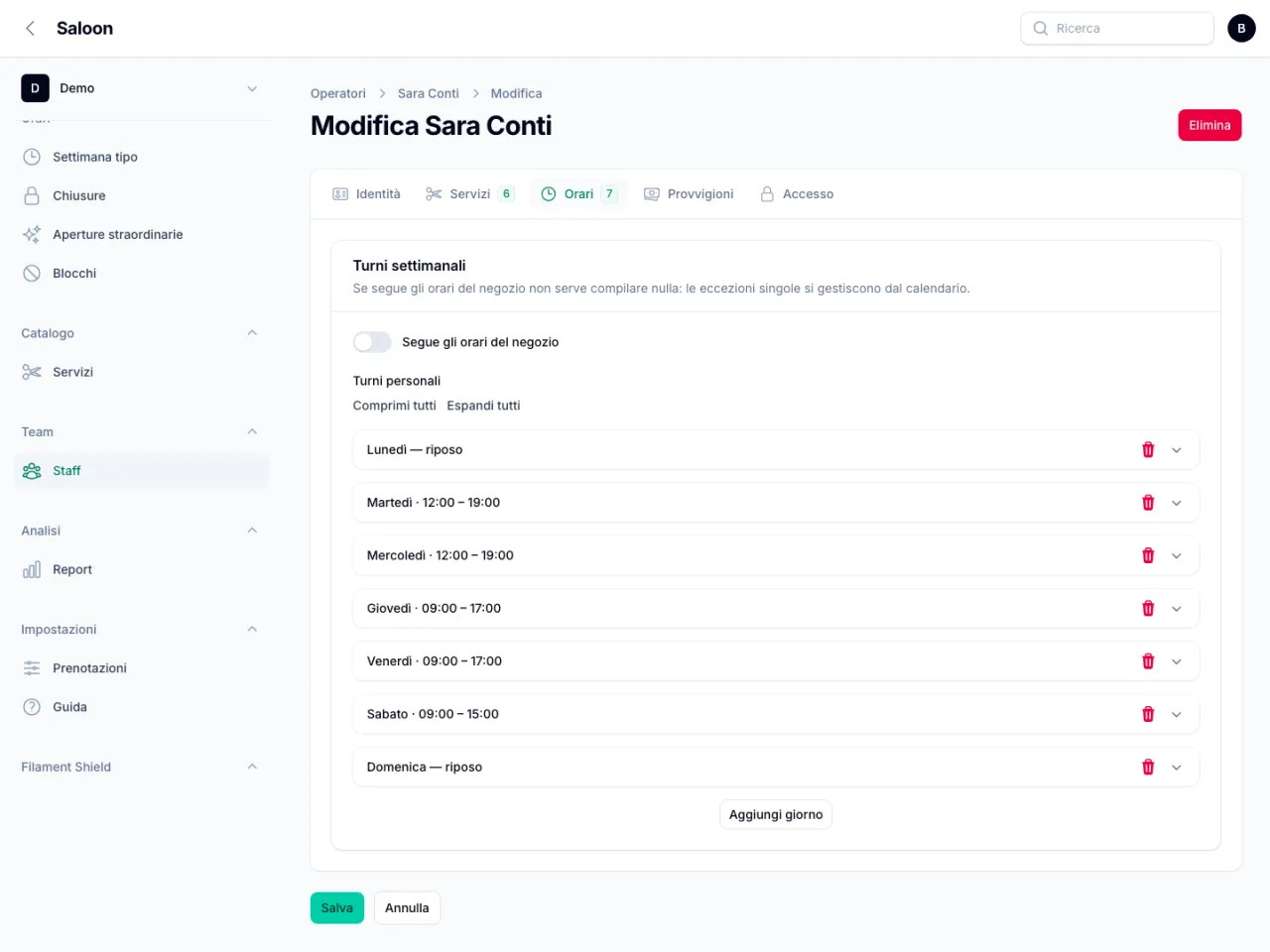
Task: Click the green Salva button
Action: coord(337,908)
